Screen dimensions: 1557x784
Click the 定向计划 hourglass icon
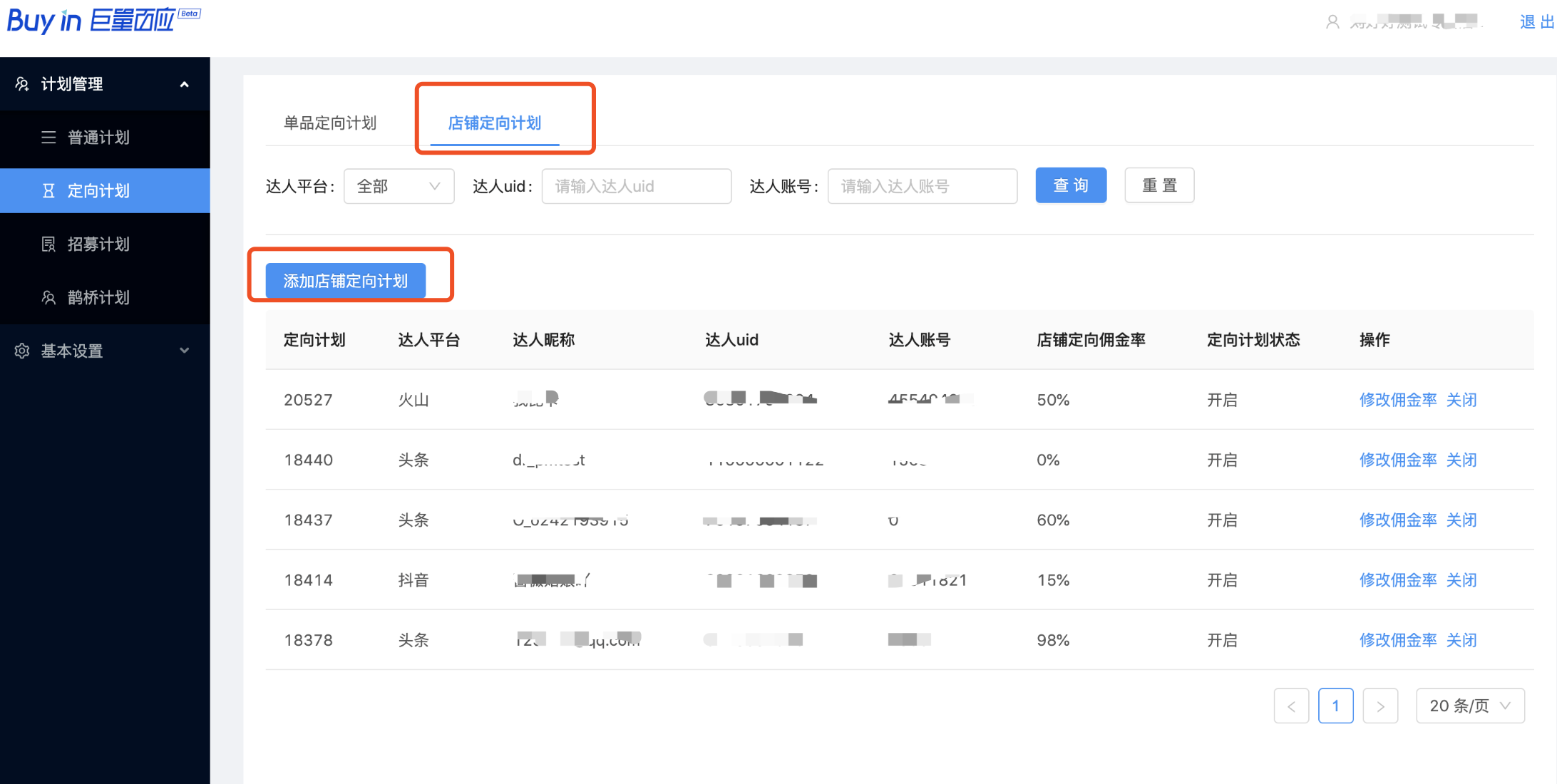coord(48,191)
